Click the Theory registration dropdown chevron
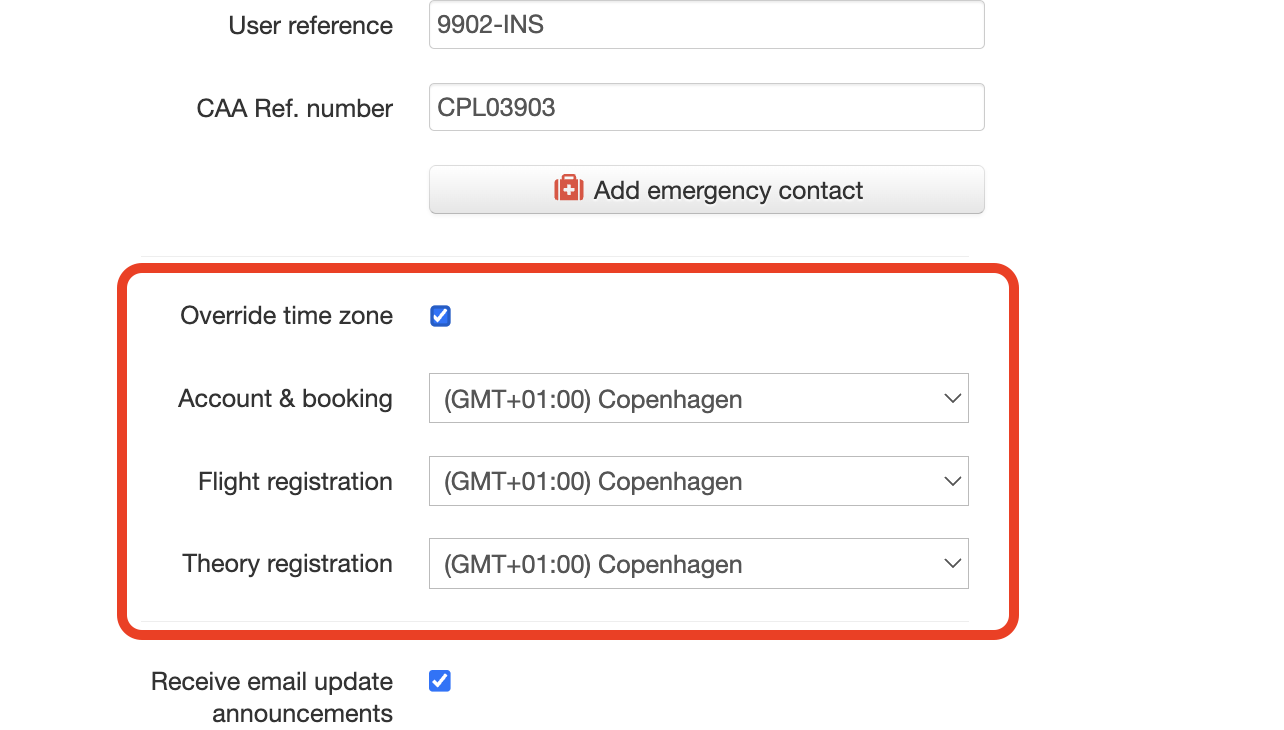The image size is (1284, 730). (x=951, y=563)
